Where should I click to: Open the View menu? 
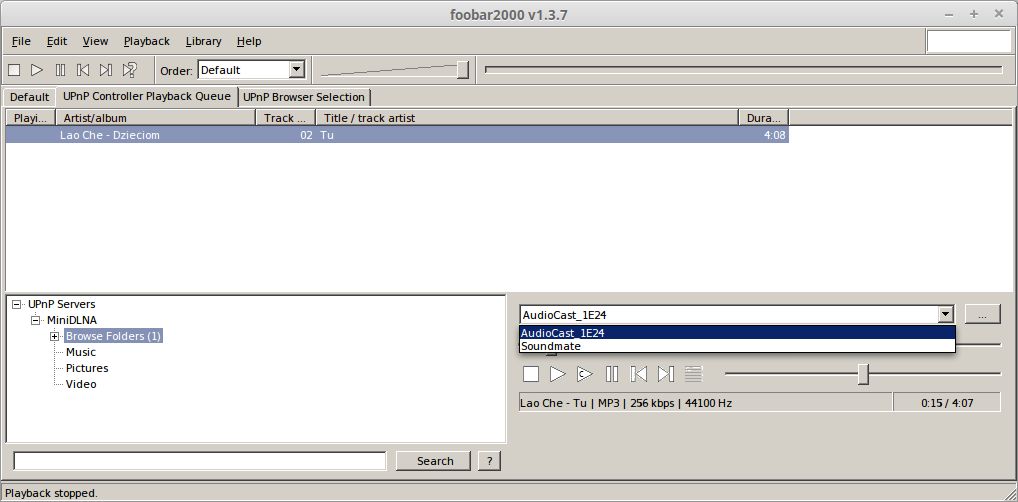95,41
